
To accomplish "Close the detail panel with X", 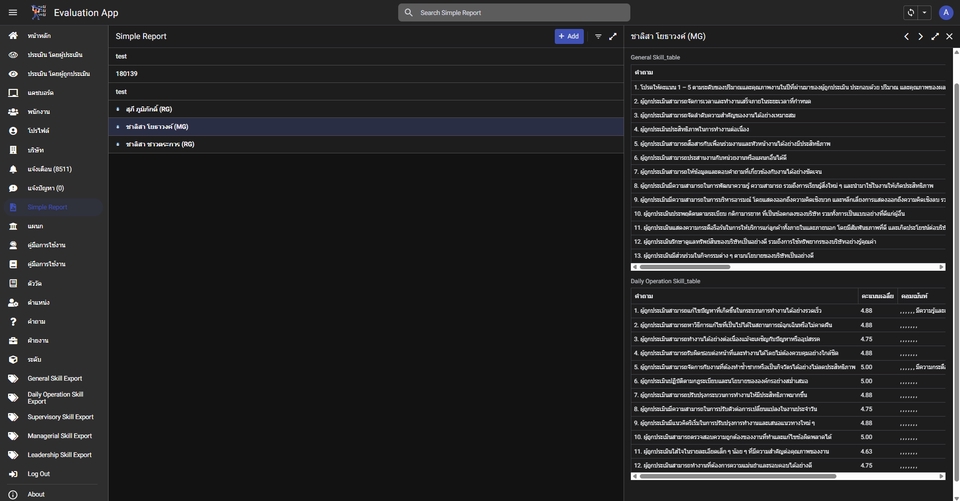I will click(949, 36).
